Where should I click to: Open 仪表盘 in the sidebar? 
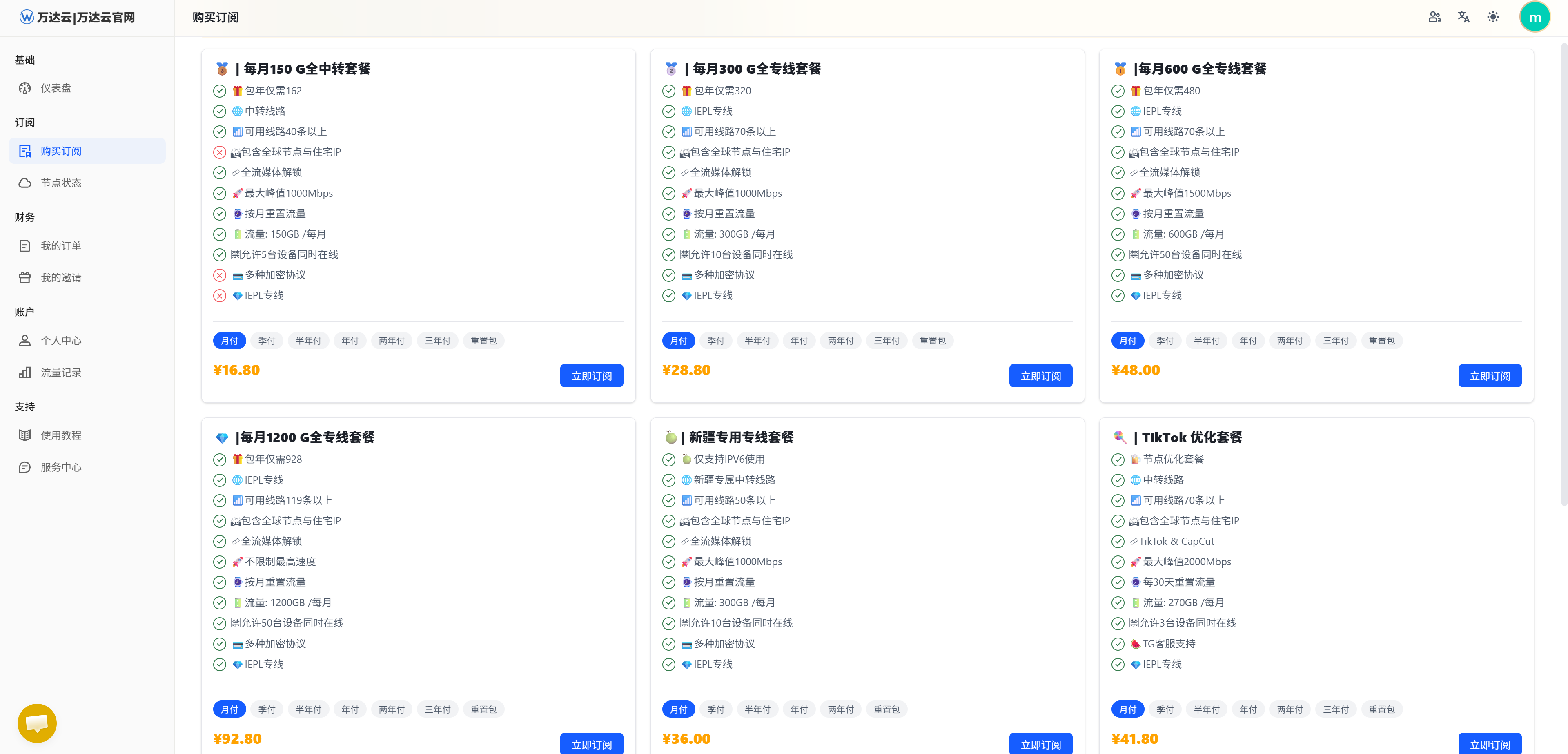coord(87,88)
